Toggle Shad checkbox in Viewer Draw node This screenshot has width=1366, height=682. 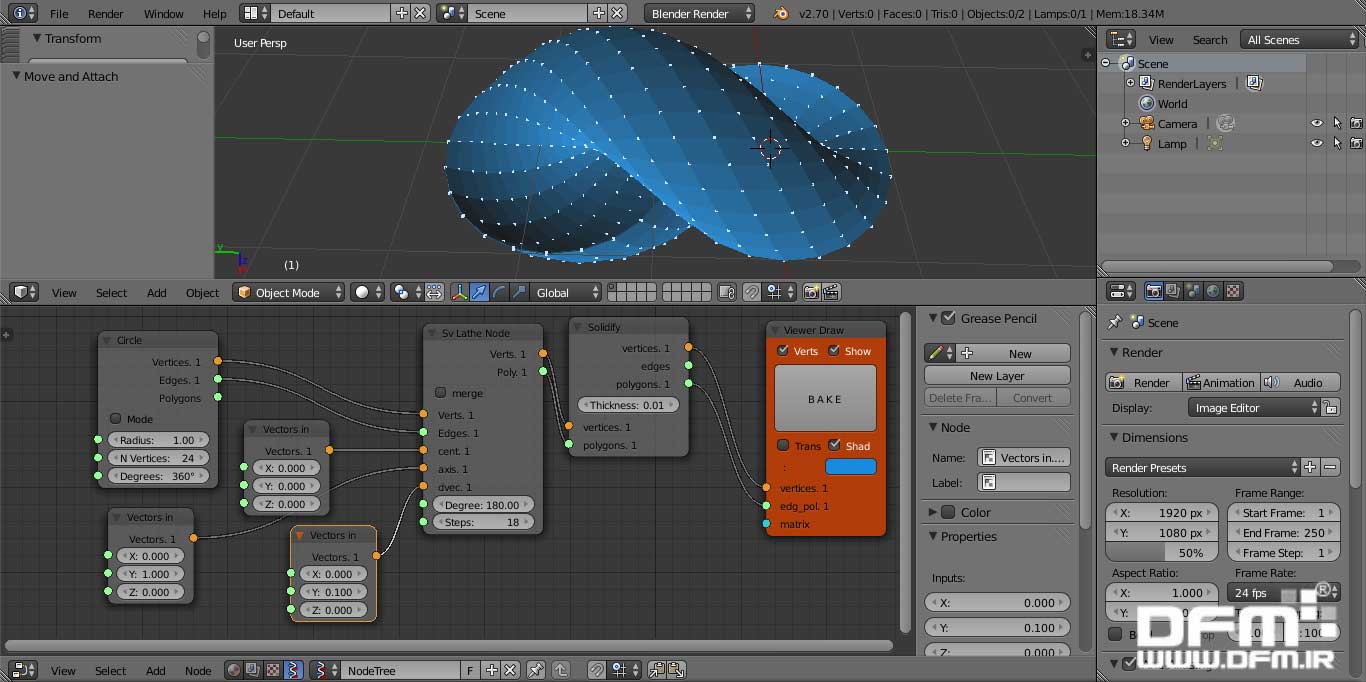coord(834,446)
